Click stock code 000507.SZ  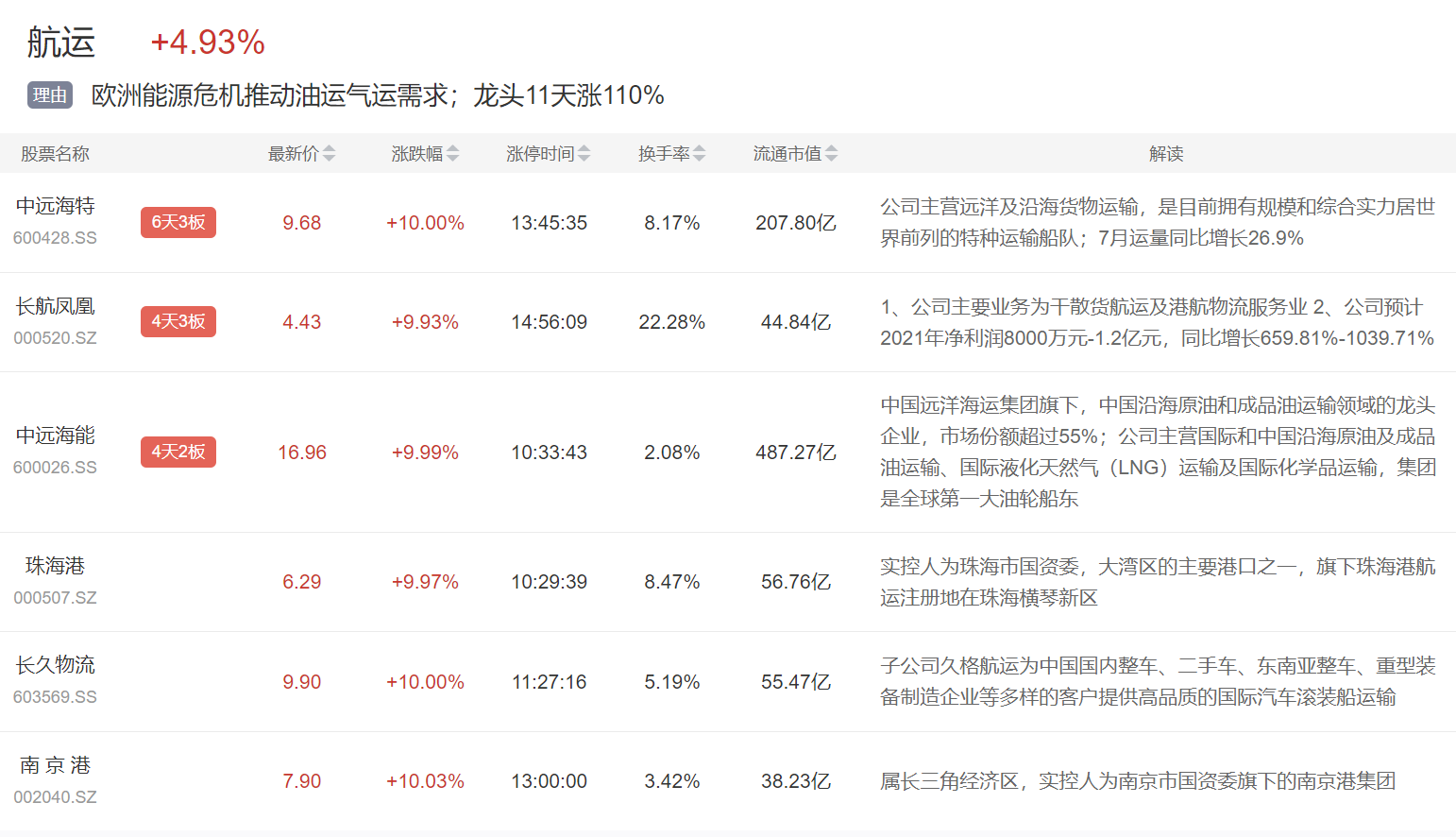[55, 598]
